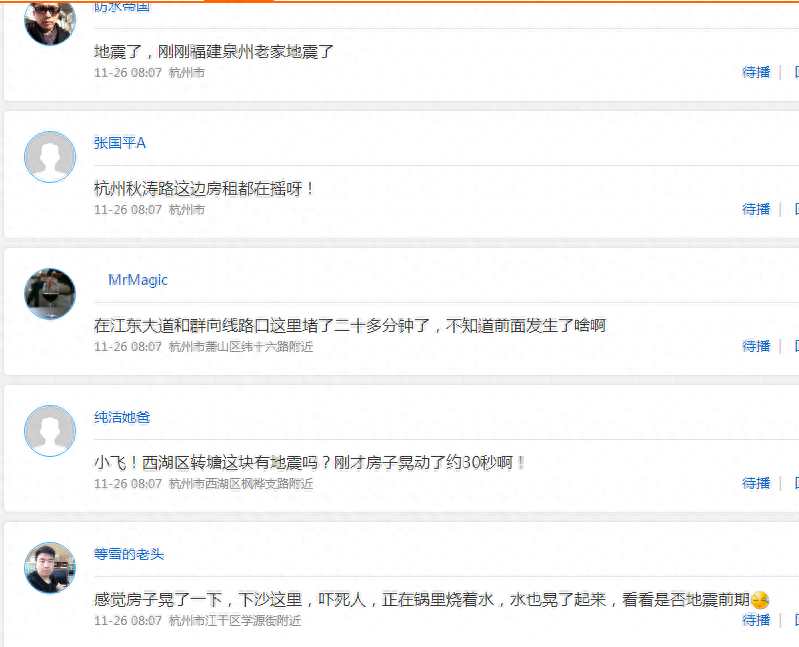Open 纯洁她爸's default gray avatar
The height and width of the screenshot is (647, 799).
tap(49, 431)
